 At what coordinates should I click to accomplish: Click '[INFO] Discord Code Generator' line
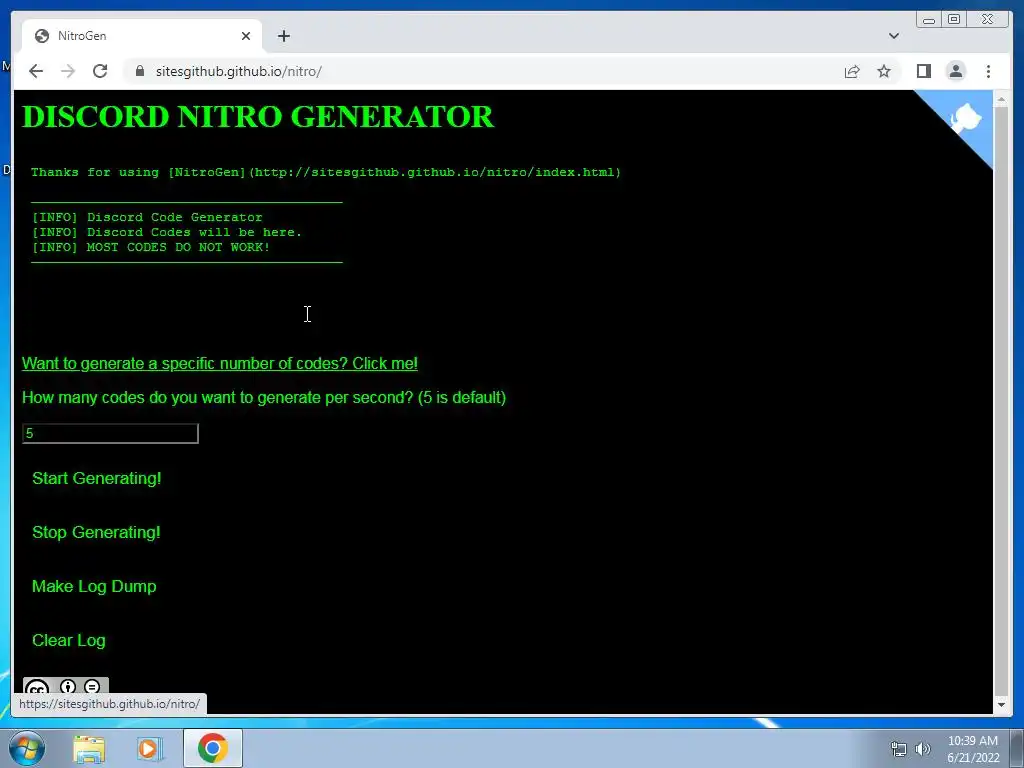coord(147,217)
